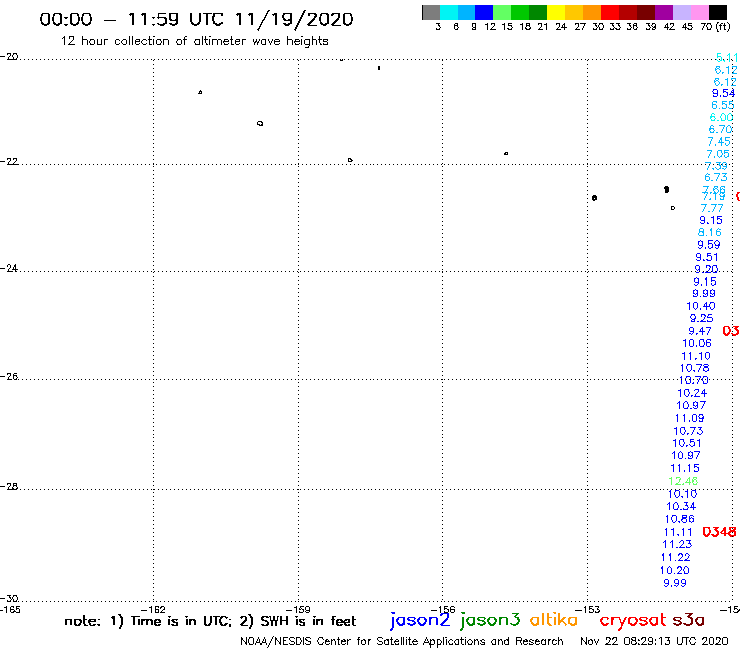Click the wave height value 10.34
This screenshot has height=650, width=740.
pyautogui.click(x=681, y=506)
